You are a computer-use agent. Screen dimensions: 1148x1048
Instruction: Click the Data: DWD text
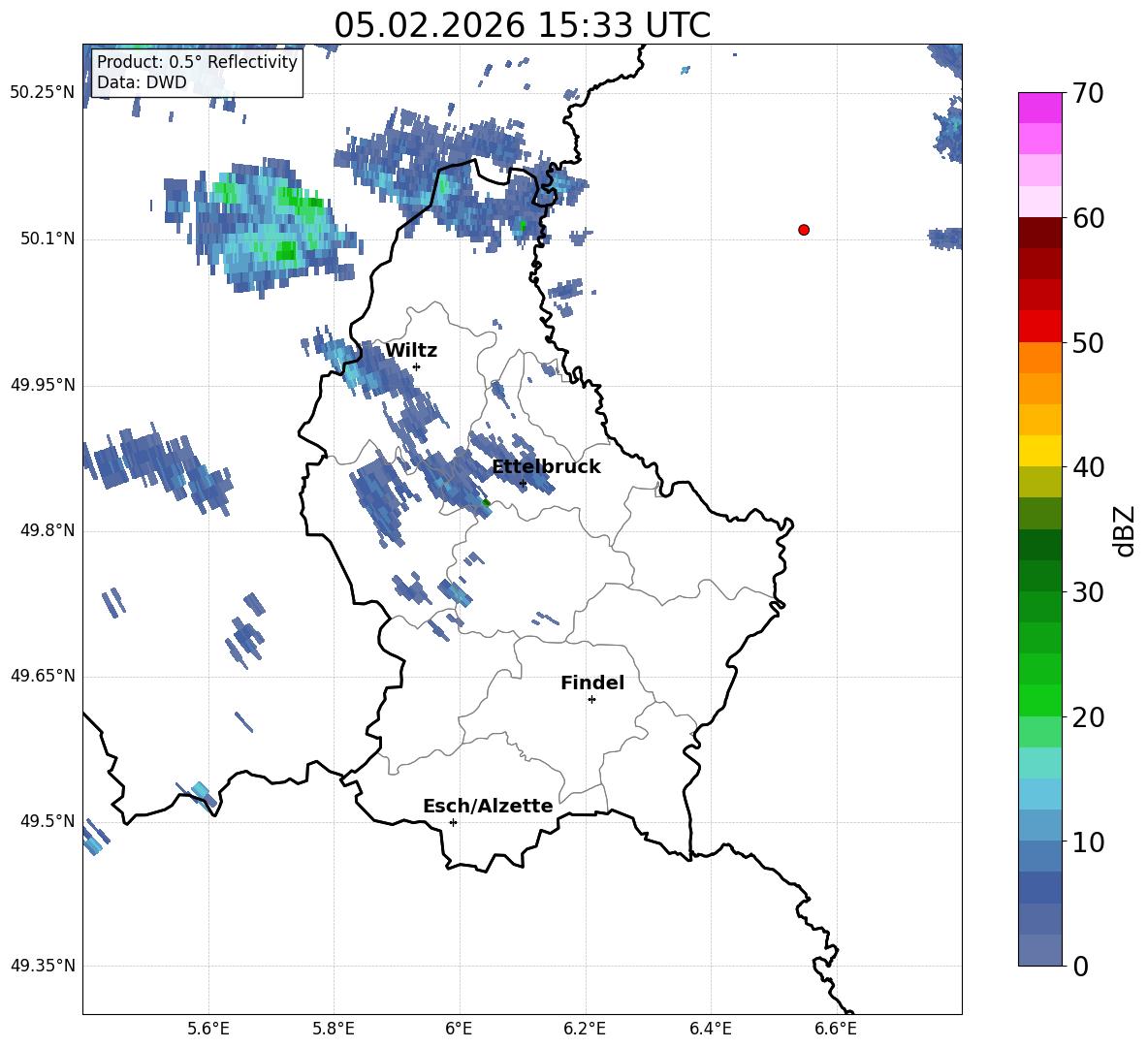click(142, 82)
